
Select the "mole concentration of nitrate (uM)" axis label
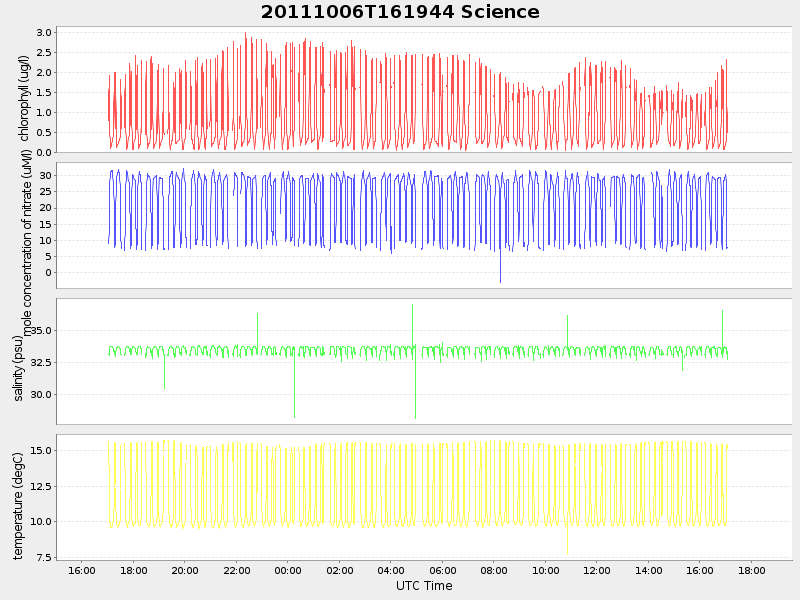pyautogui.click(x=27, y=242)
